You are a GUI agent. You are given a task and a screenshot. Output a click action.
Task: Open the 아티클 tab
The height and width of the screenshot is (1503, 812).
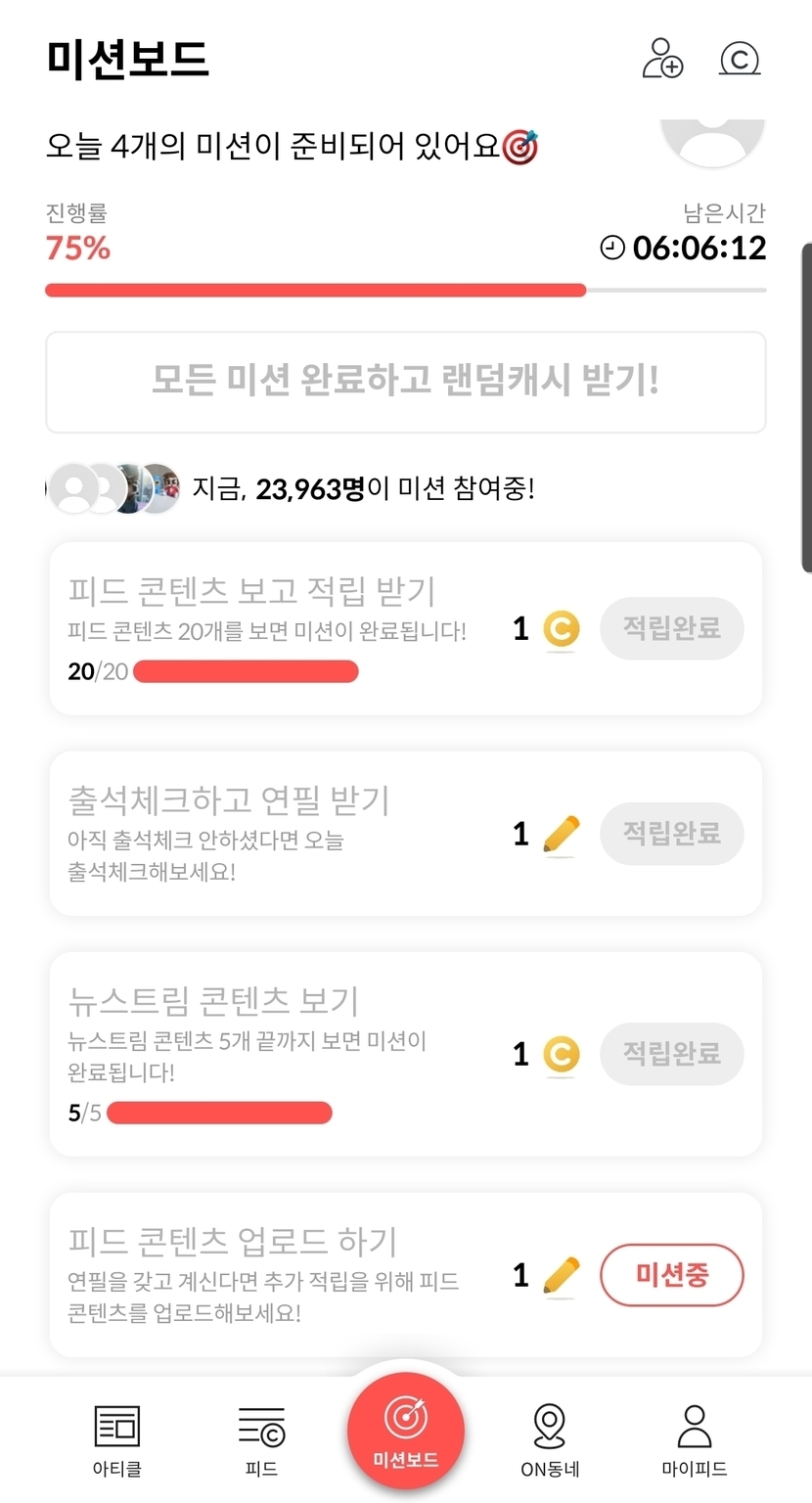[117, 1438]
